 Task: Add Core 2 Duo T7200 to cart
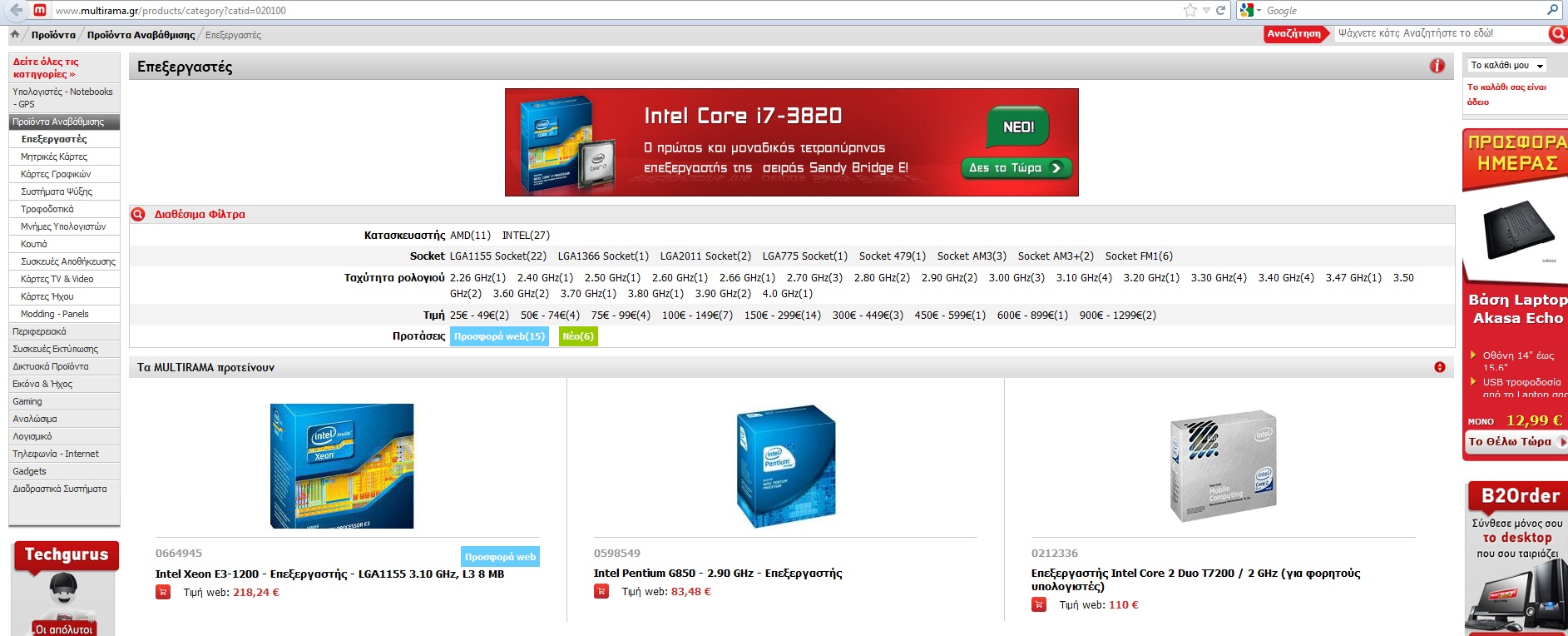pos(1039,604)
